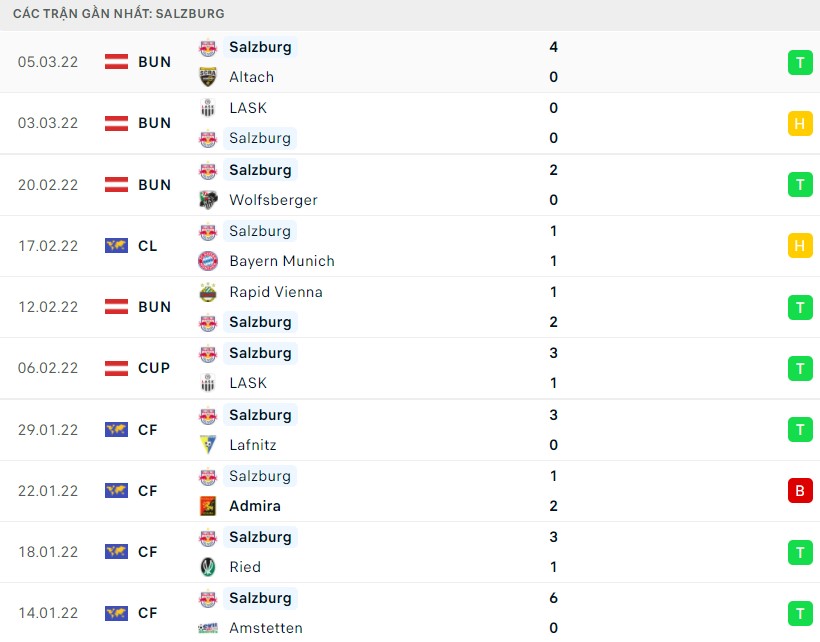The image size is (820, 642).
Task: Click the world flag icon next to CL
Action: pyautogui.click(x=116, y=246)
